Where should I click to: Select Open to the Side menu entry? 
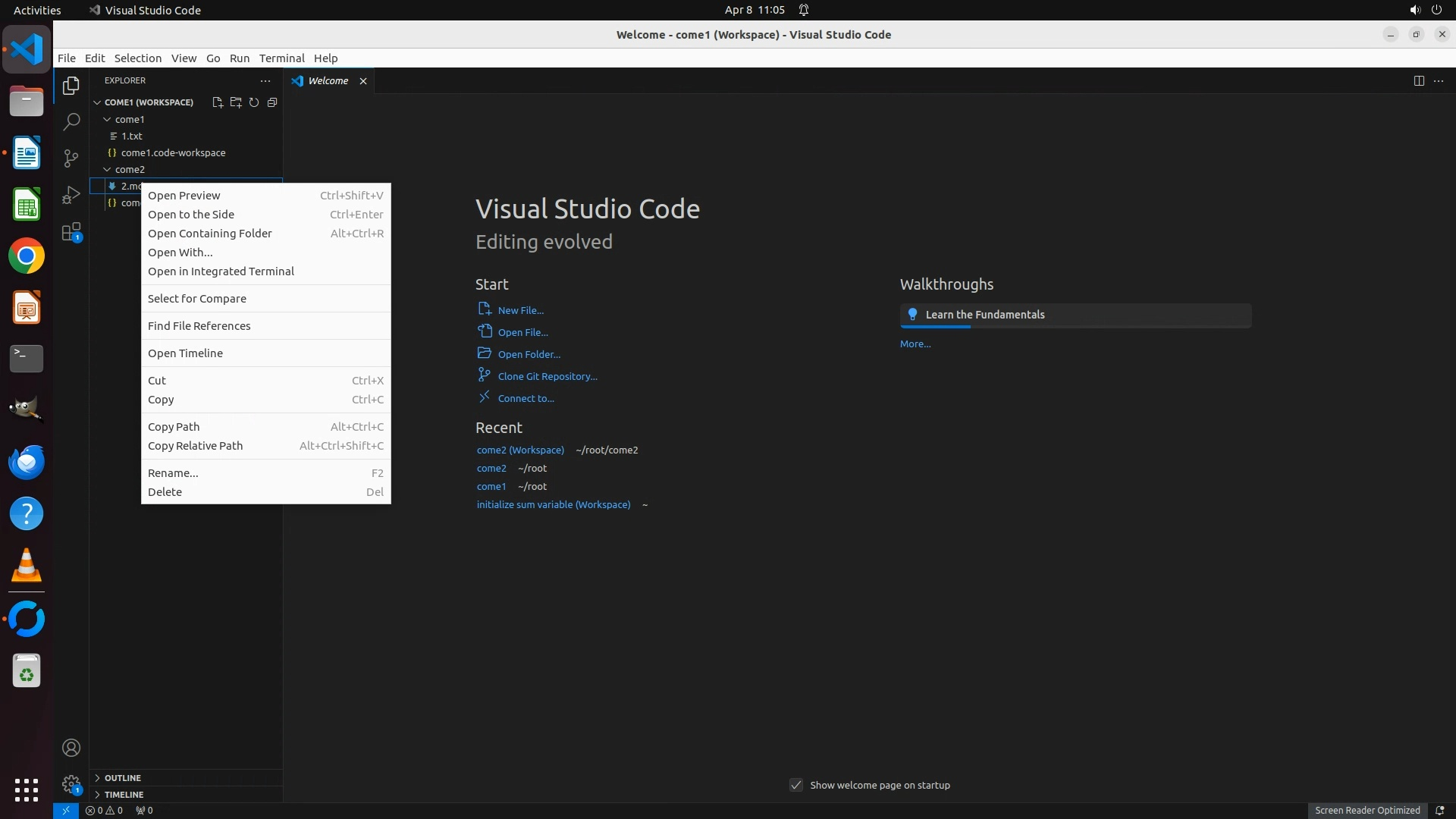coord(191,215)
